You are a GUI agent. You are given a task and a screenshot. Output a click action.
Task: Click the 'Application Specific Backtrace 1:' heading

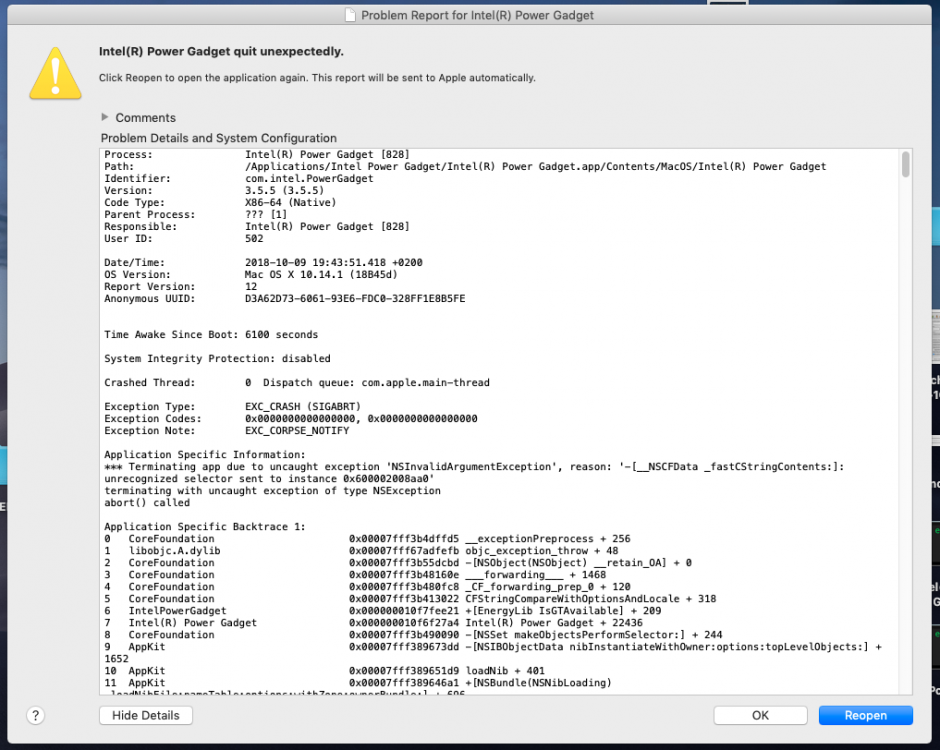tap(204, 526)
